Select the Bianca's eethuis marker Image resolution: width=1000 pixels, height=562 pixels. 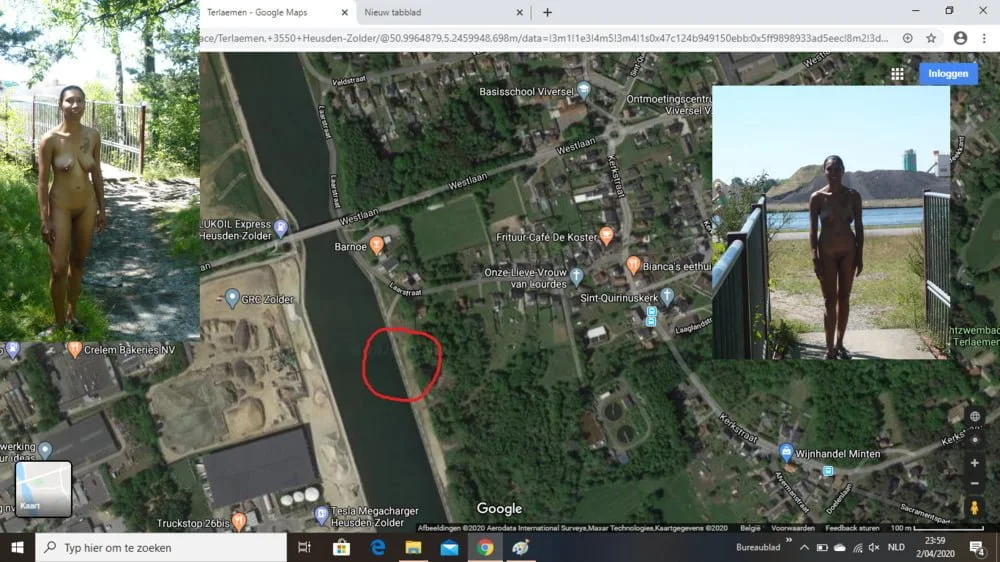[x=633, y=265]
